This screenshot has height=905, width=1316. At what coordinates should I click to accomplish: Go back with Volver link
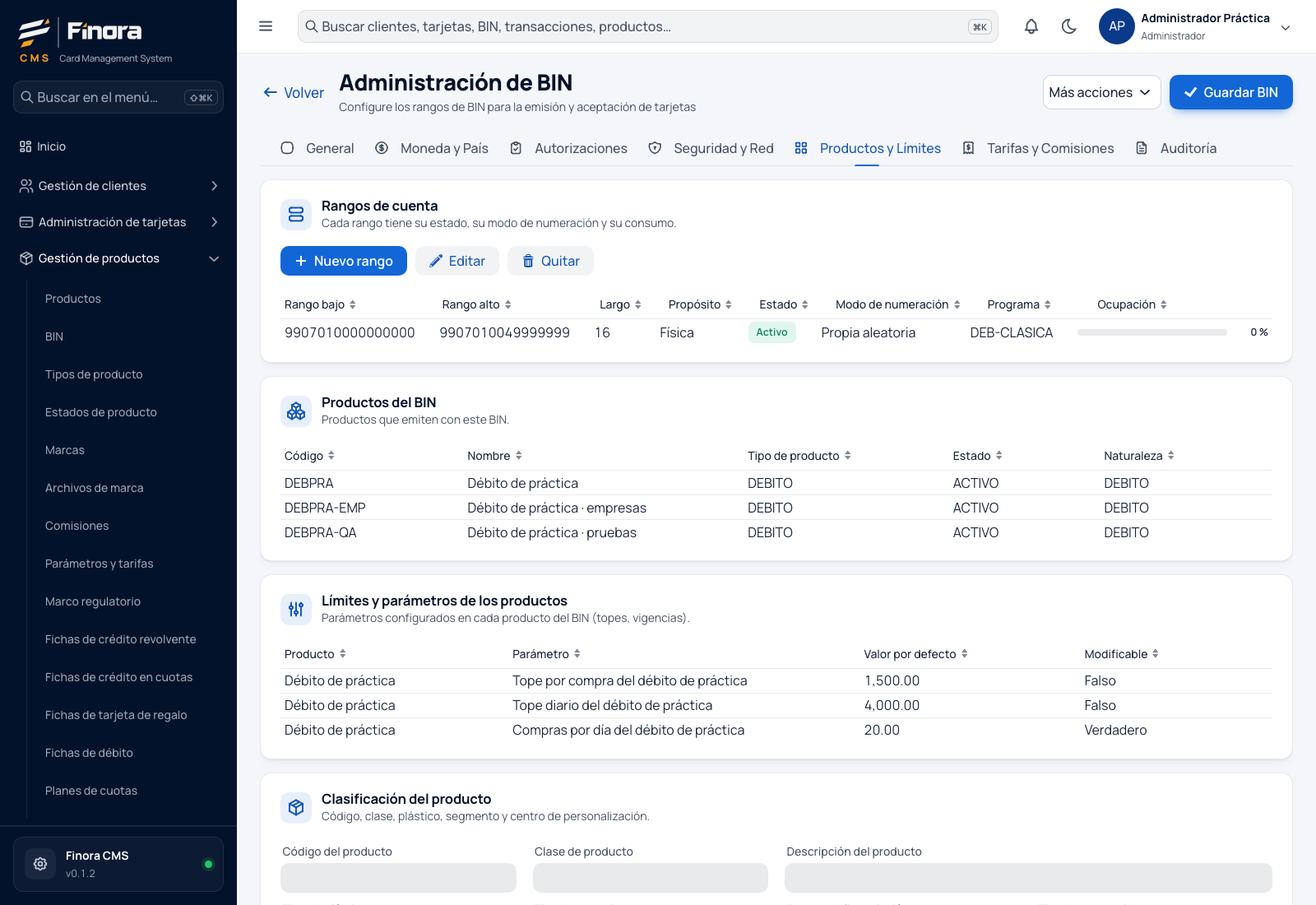click(x=294, y=93)
